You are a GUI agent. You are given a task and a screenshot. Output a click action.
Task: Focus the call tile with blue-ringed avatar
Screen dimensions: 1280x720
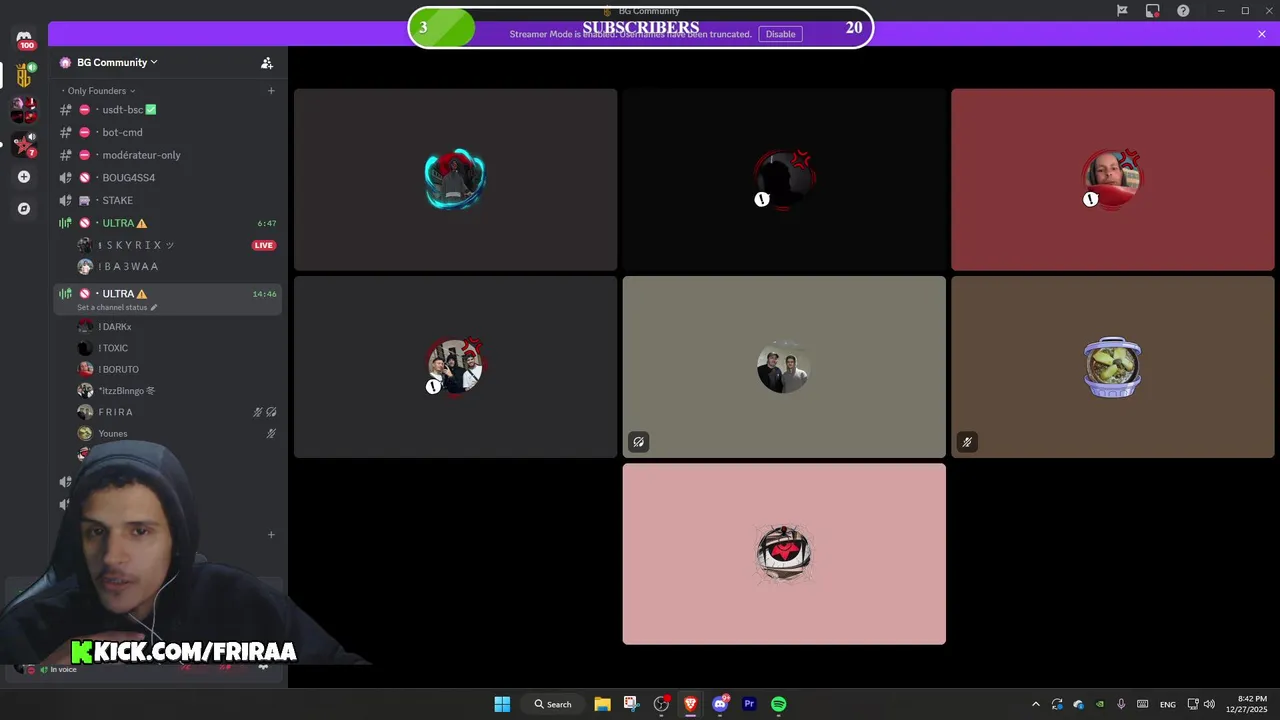[x=455, y=179]
